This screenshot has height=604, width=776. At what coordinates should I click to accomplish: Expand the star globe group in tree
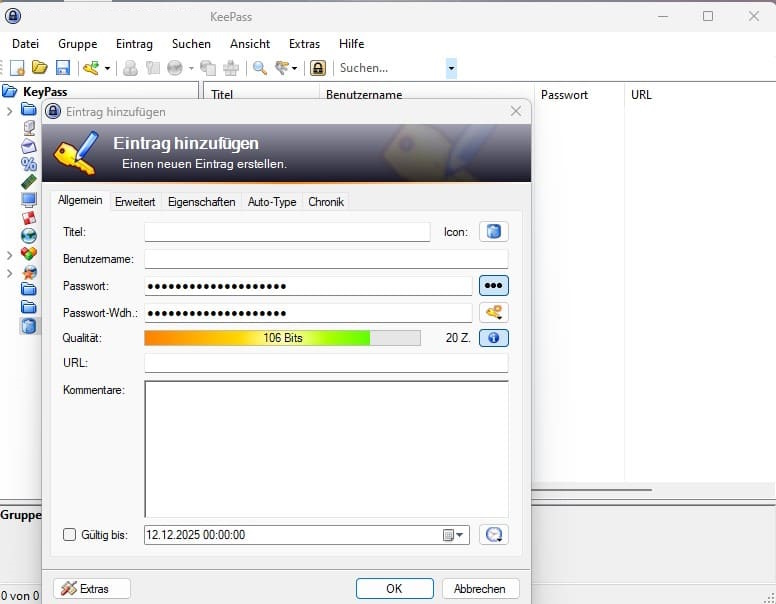(x=9, y=273)
